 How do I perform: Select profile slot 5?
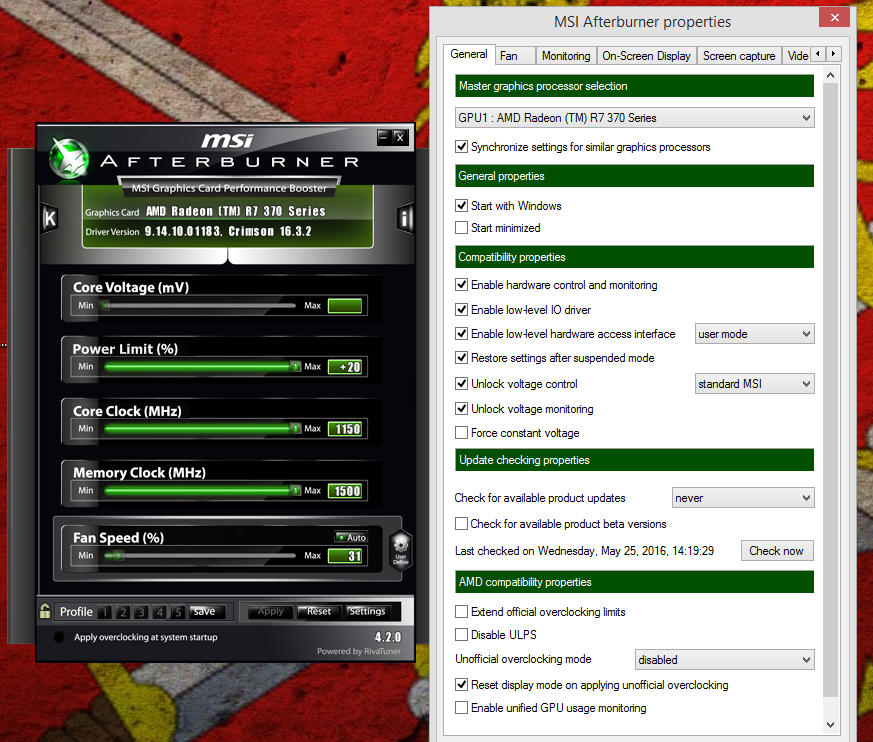point(178,612)
